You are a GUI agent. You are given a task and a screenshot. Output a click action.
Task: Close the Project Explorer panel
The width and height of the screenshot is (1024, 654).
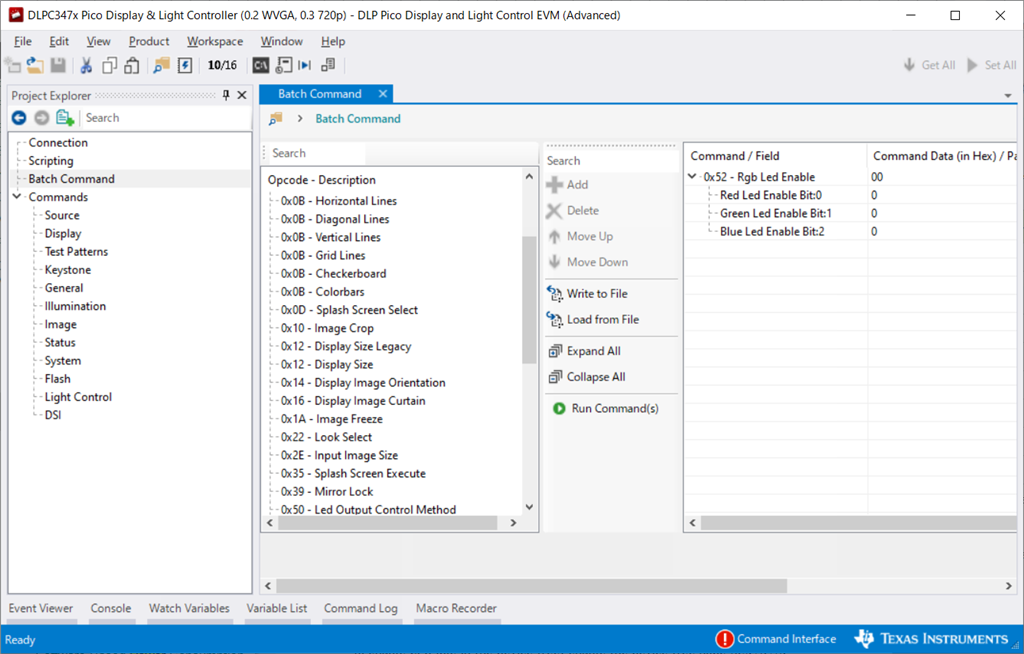(242, 95)
